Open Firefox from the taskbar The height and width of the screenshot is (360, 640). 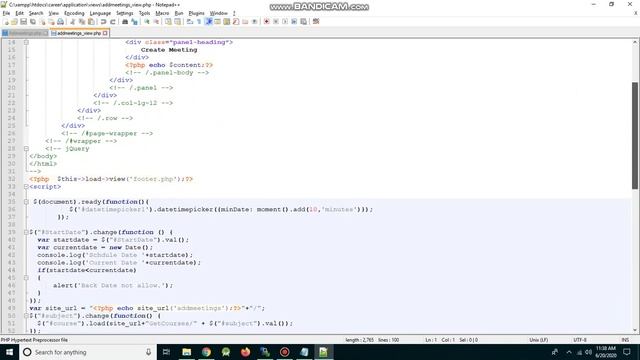245,352
